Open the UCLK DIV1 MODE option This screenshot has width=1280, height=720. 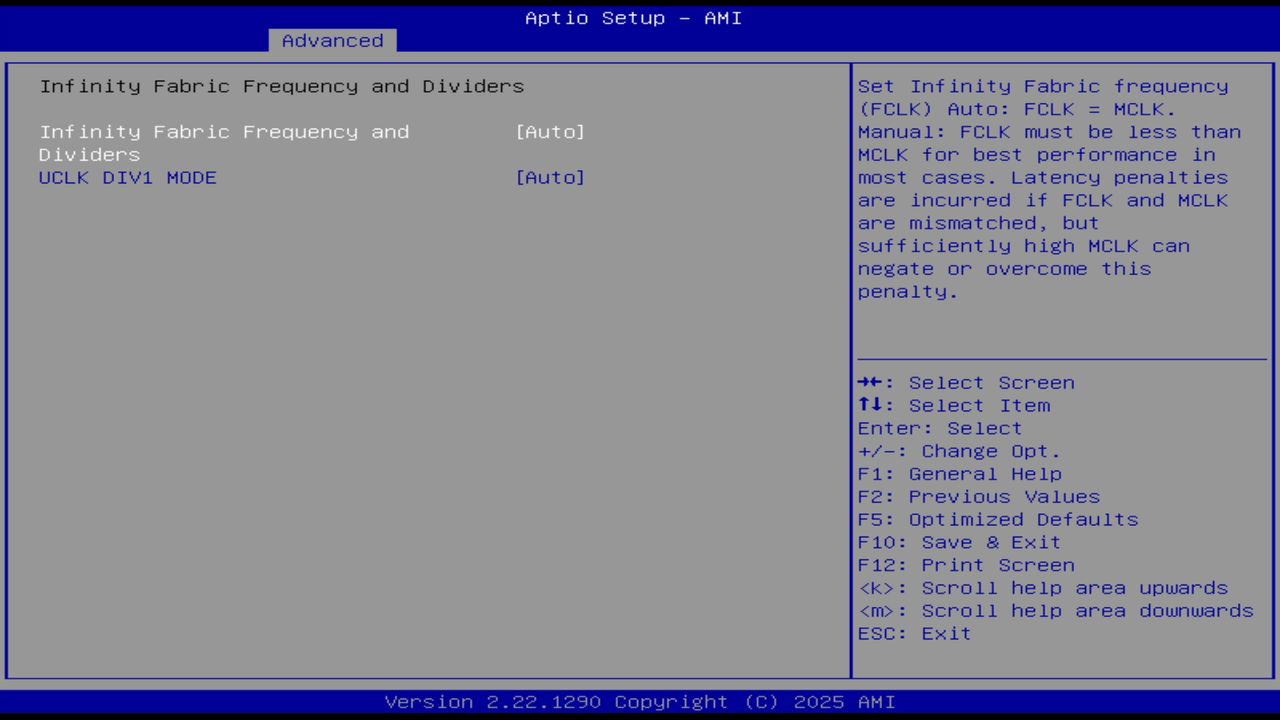pyautogui.click(x=128, y=177)
